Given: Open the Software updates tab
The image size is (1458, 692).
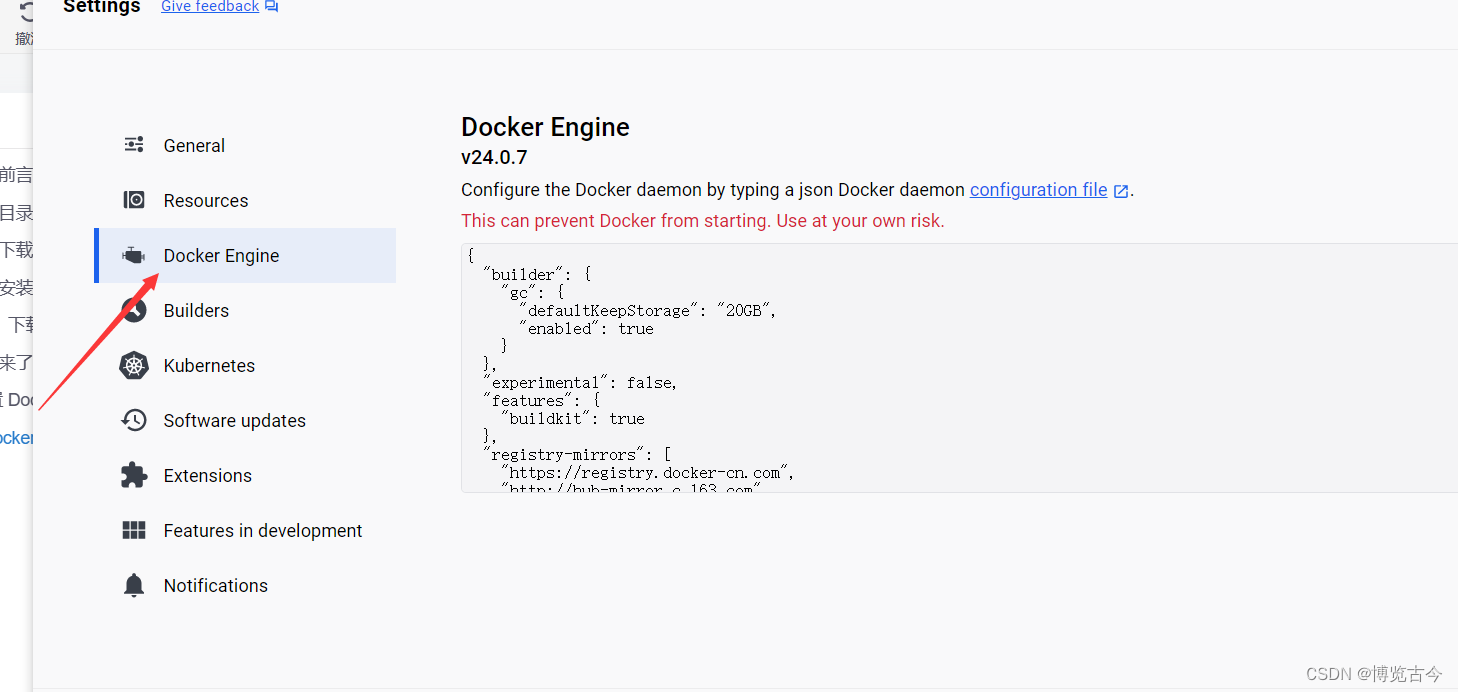Looking at the screenshot, I should [x=245, y=420].
